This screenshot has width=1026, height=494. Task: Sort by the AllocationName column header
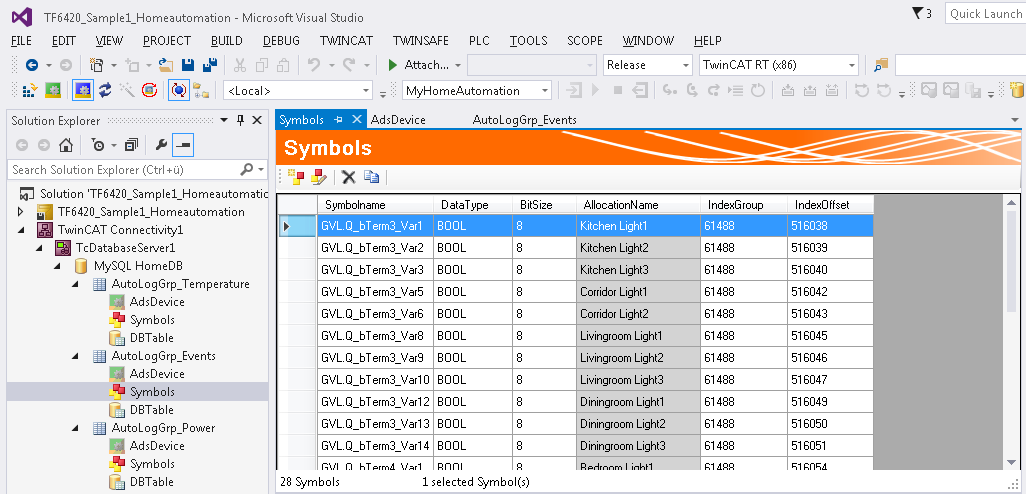[638, 205]
